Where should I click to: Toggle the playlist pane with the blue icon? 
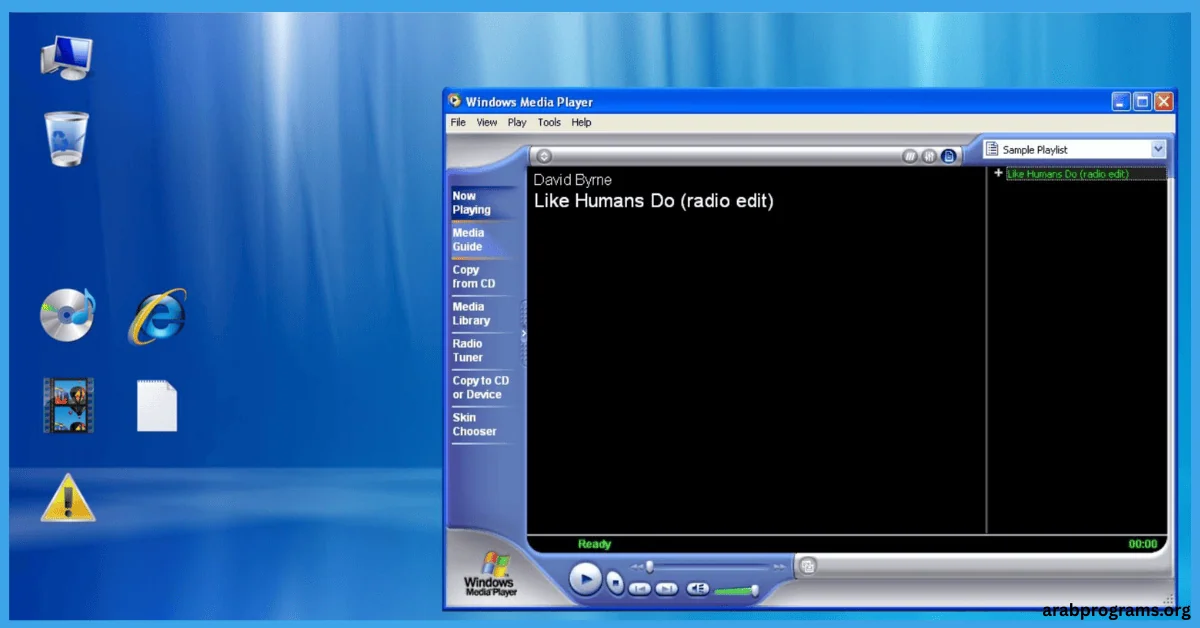tap(949, 156)
